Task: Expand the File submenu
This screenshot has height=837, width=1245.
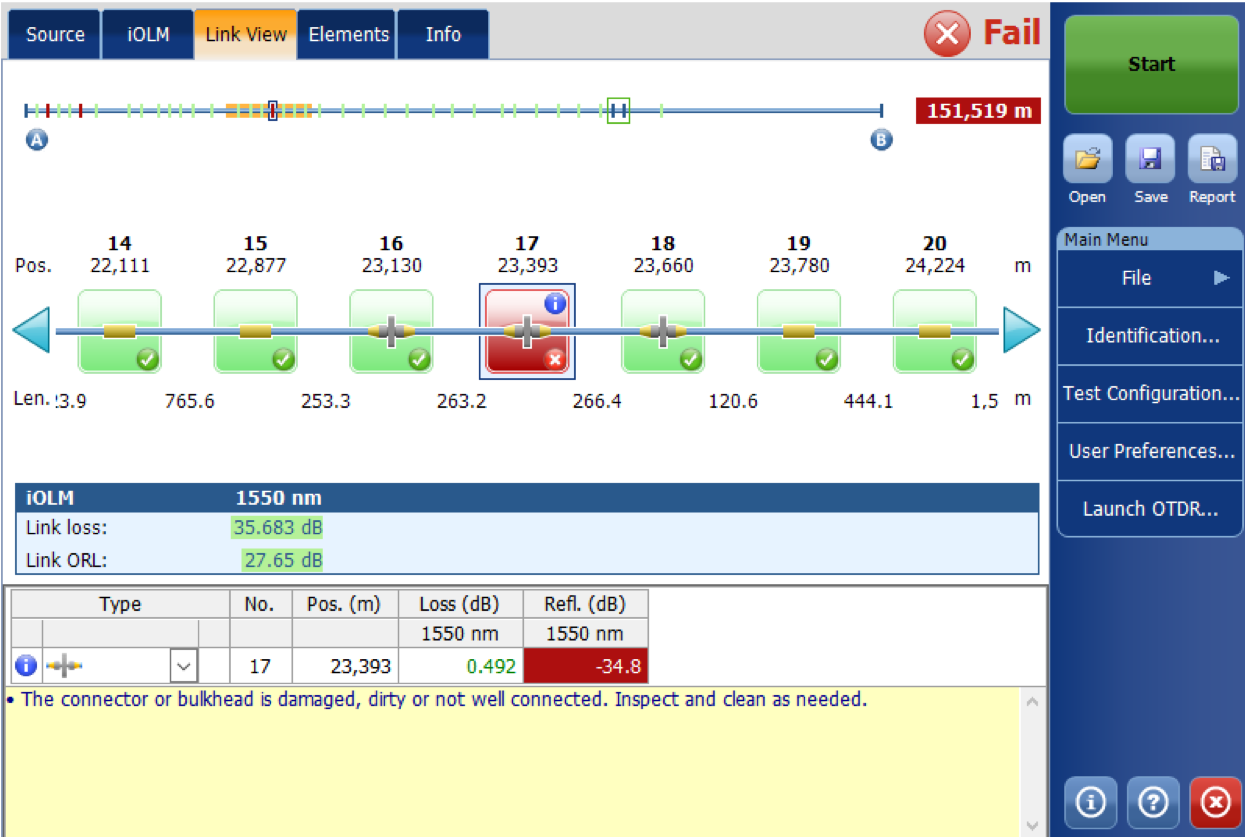Action: [1150, 278]
